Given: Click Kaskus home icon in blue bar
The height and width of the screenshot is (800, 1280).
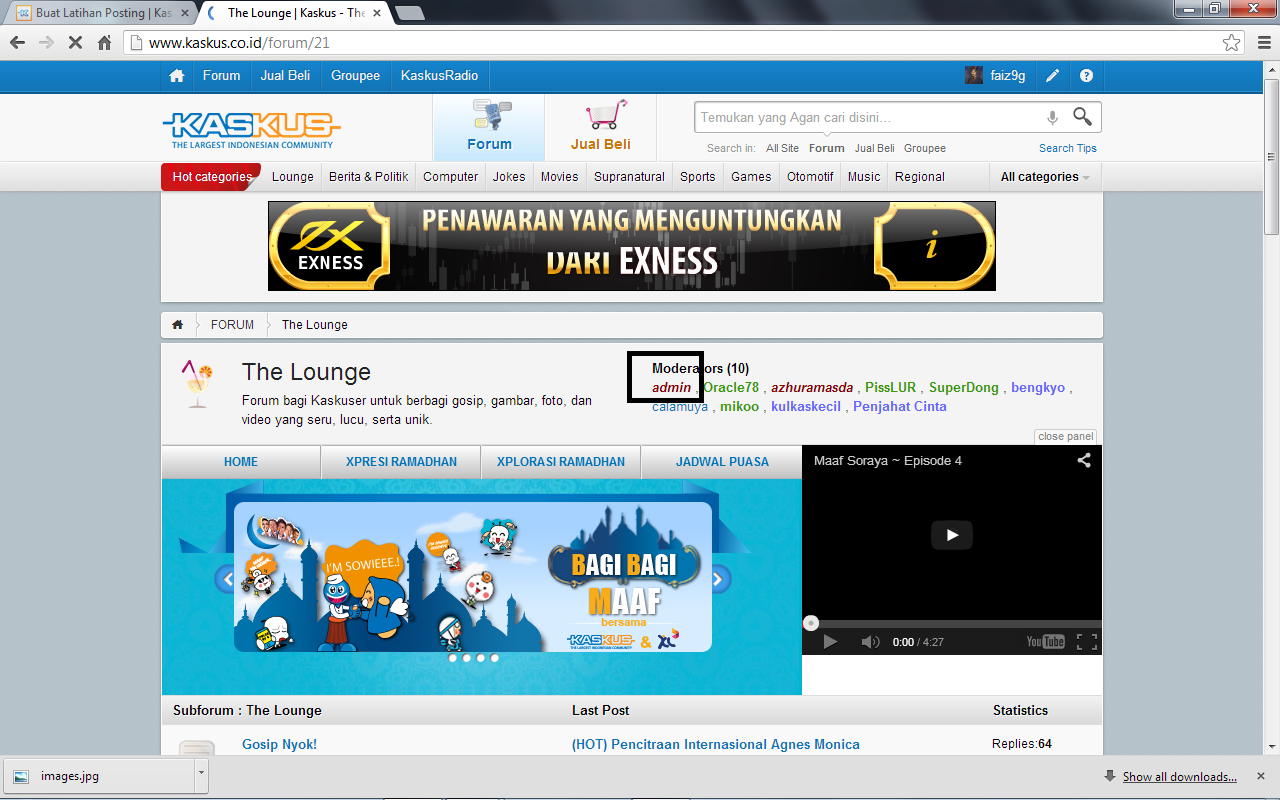Looking at the screenshot, I should 177,76.
